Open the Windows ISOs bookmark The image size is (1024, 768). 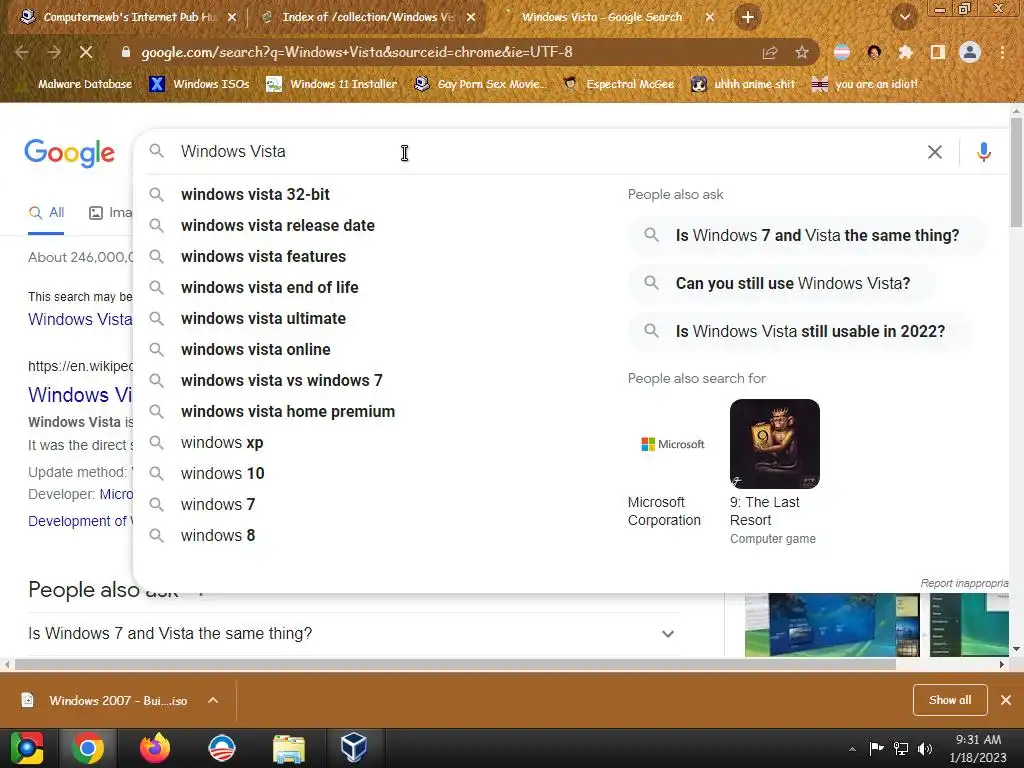tap(200, 84)
